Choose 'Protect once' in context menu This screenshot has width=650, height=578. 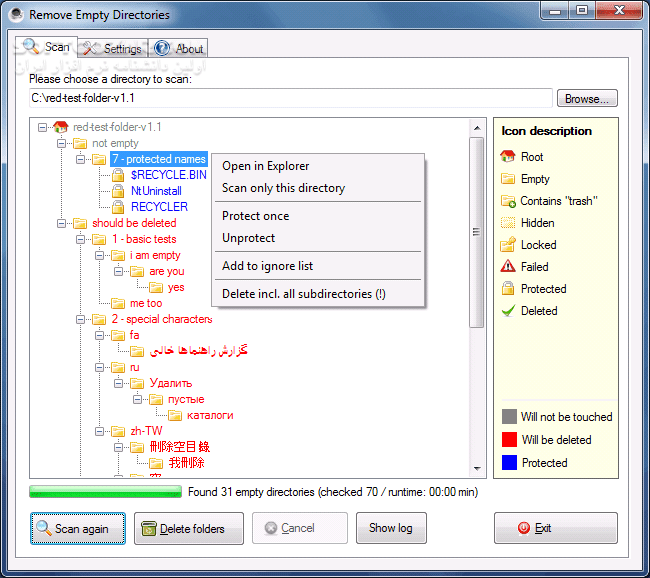point(318,216)
